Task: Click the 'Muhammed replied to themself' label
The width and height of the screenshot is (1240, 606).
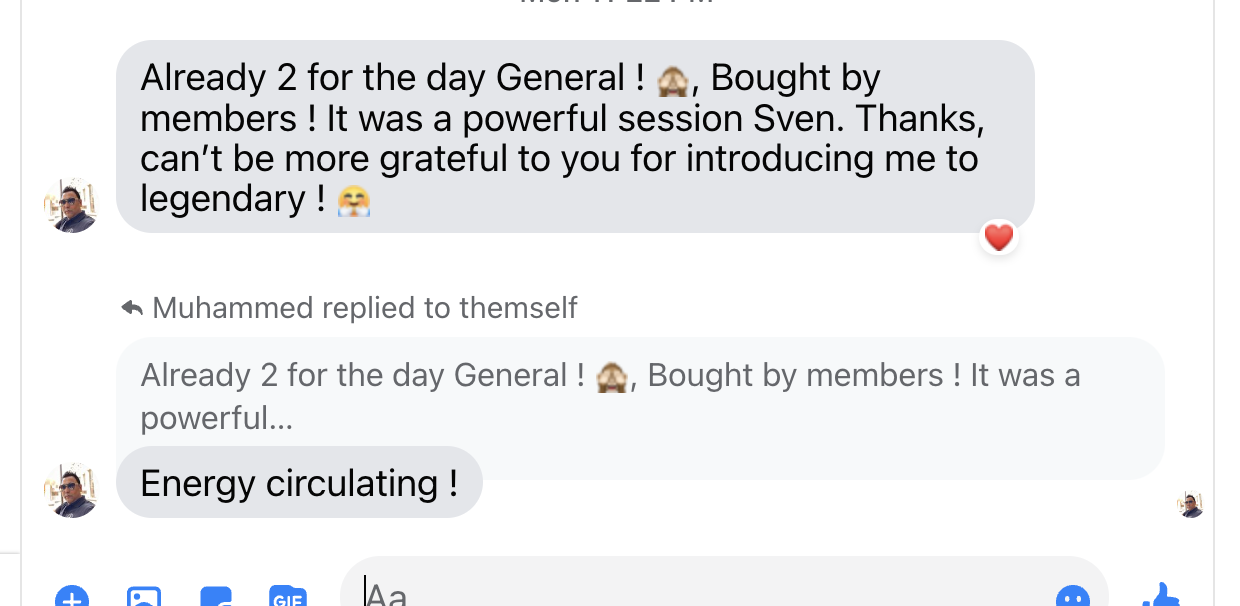Action: pyautogui.click(x=364, y=308)
